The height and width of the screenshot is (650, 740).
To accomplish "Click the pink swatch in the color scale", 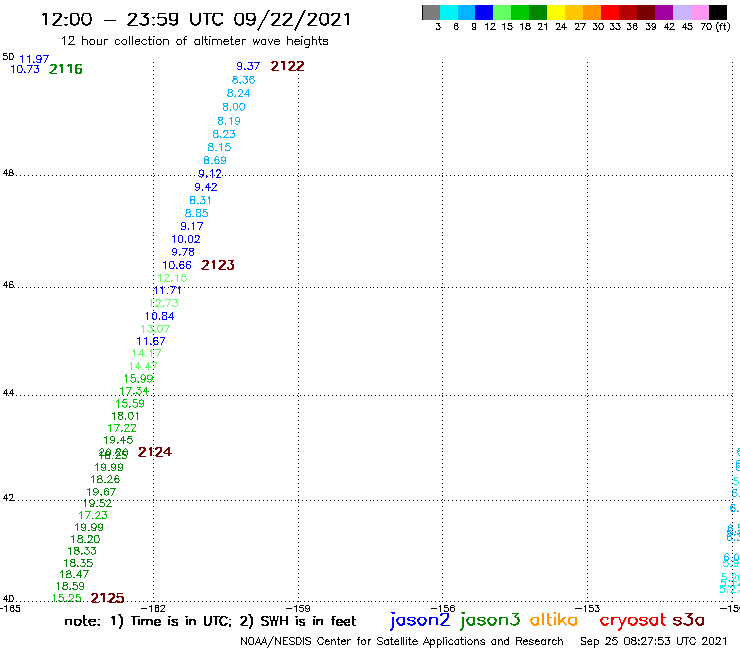I will 700,12.
